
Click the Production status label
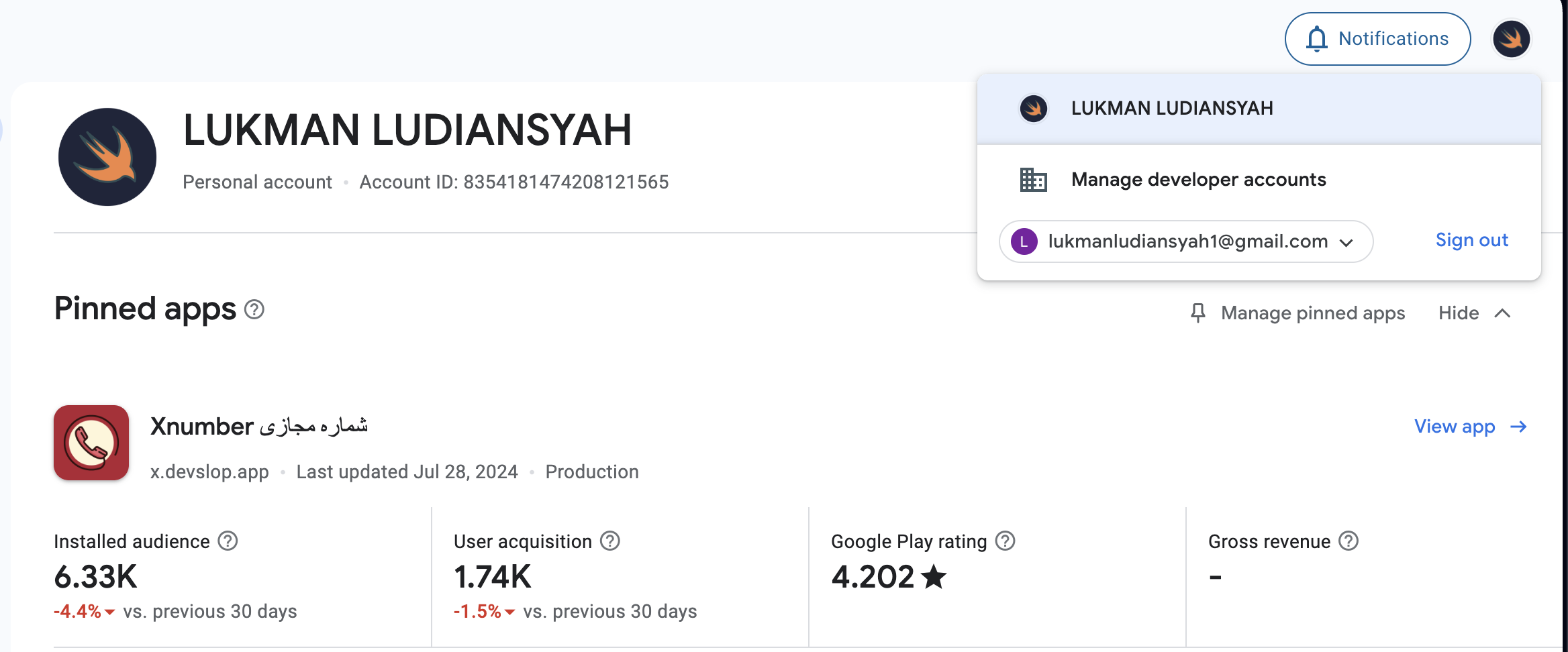(592, 472)
